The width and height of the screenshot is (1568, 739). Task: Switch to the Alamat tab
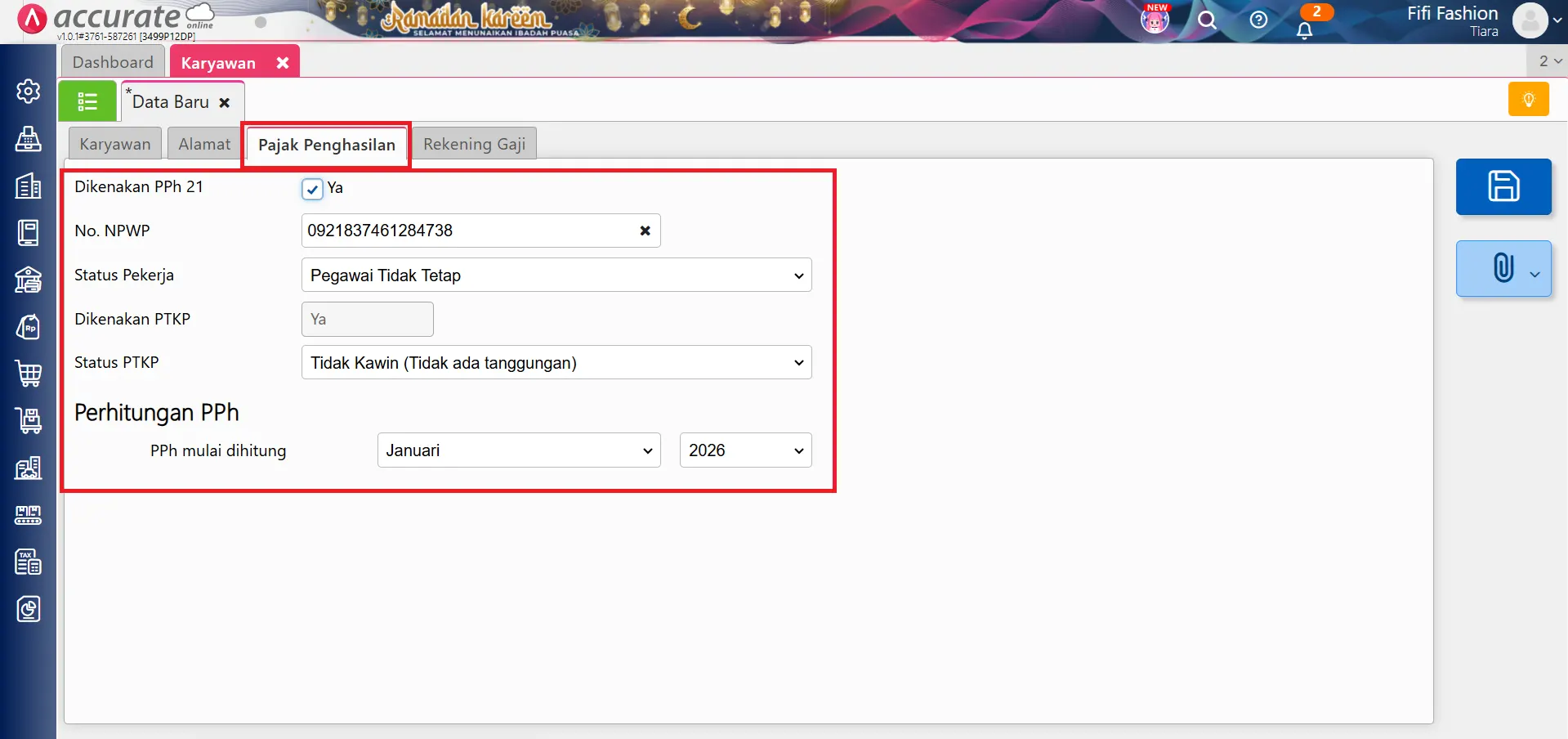(x=204, y=145)
